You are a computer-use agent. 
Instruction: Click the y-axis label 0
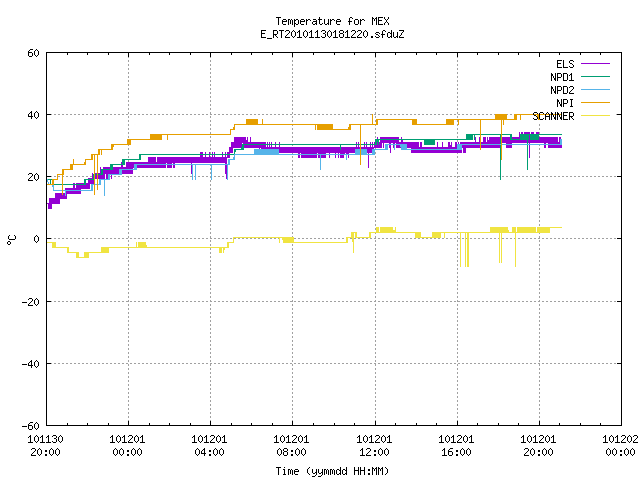tap(36, 239)
